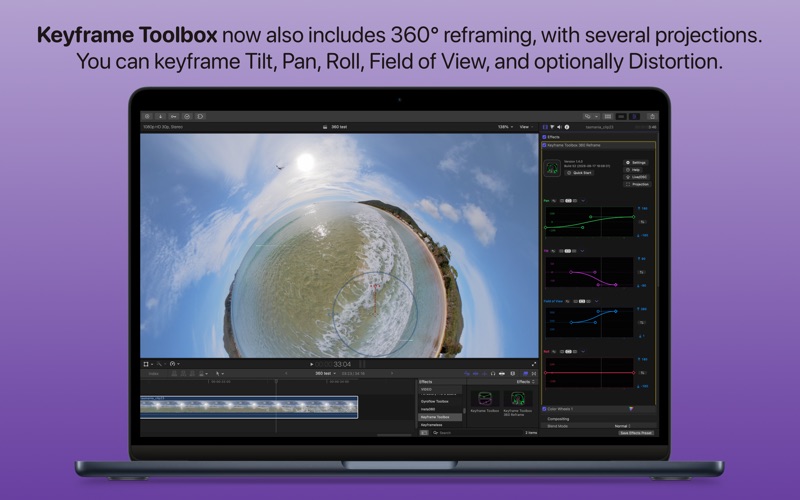Viewport: 800px width, 500px height.
Task: Select Insta360 in effects category list
Action: click(x=428, y=409)
